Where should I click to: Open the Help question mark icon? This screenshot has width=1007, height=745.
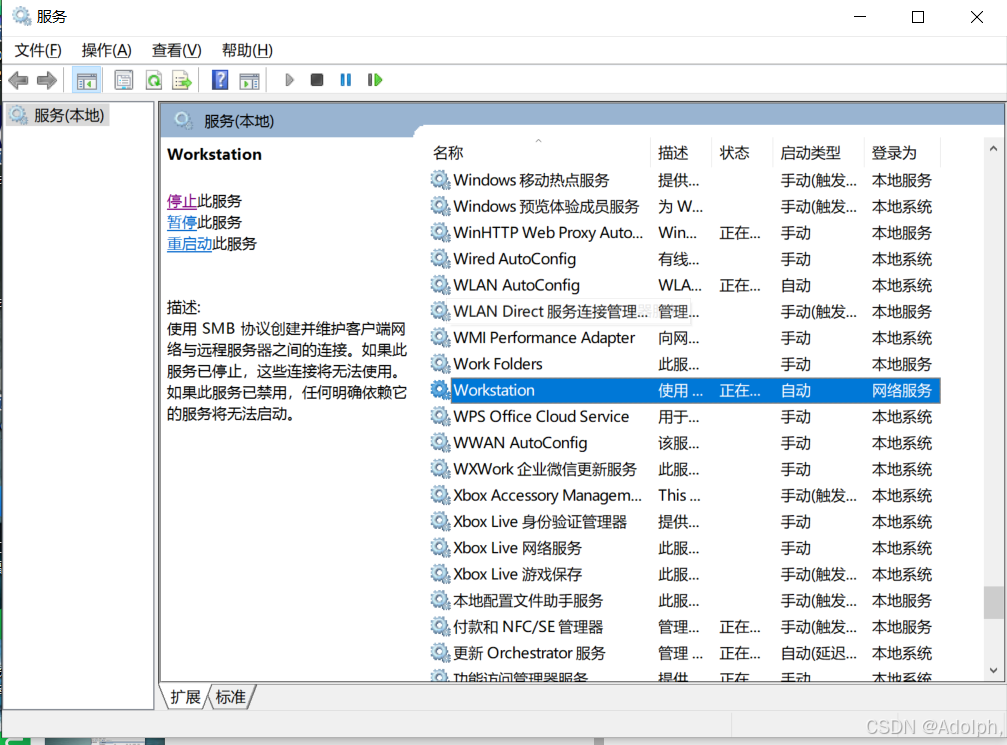(220, 80)
